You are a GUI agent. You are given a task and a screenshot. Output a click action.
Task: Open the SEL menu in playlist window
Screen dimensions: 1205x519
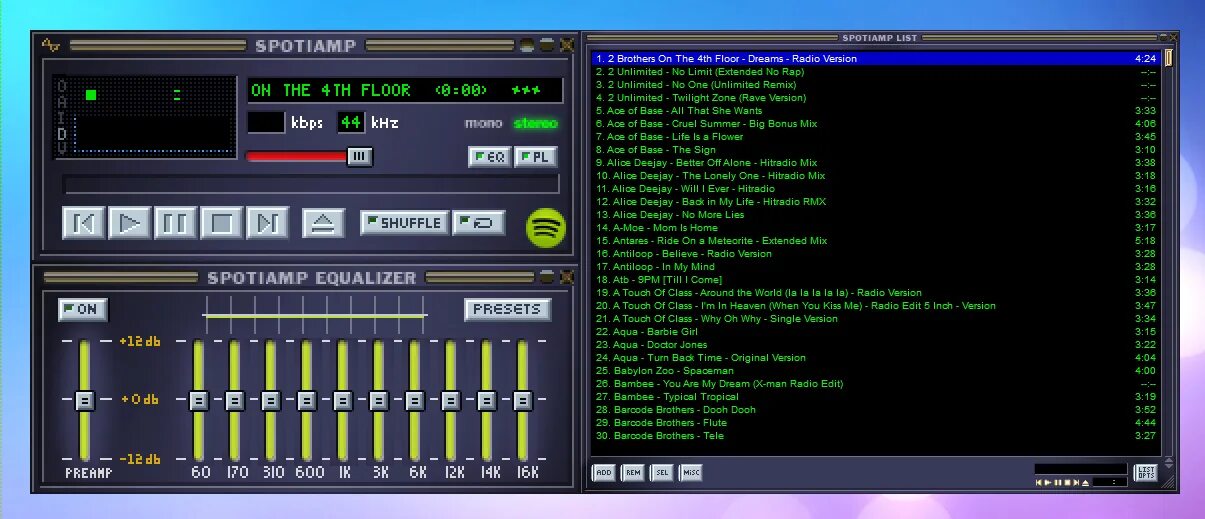pos(662,473)
